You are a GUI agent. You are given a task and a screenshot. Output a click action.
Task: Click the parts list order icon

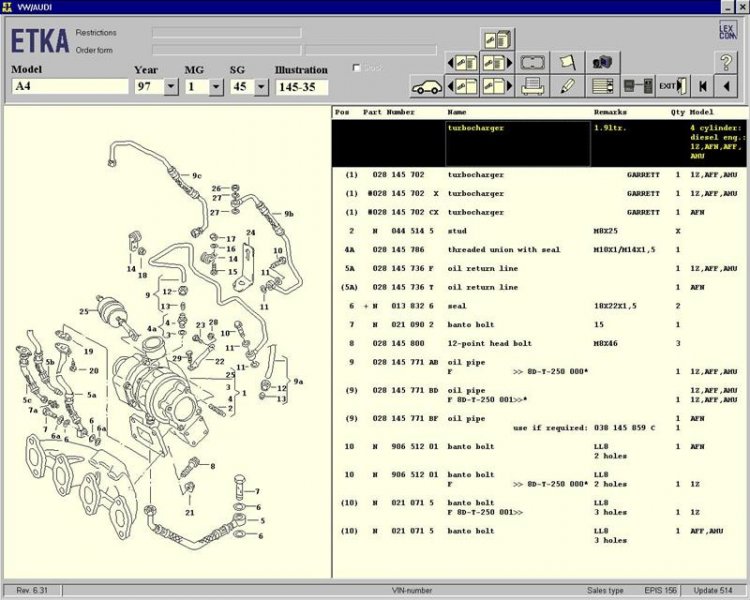(602, 87)
